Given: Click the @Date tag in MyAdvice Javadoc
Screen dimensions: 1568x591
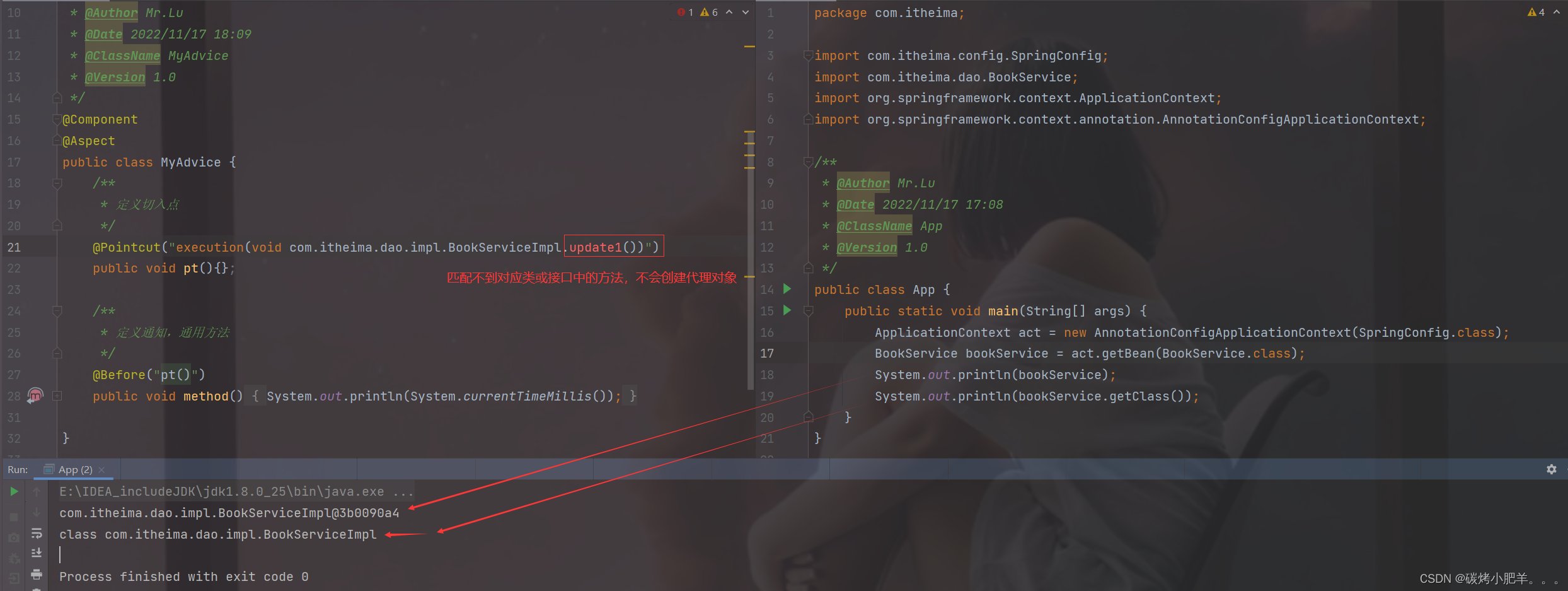Looking at the screenshot, I should point(103,34).
